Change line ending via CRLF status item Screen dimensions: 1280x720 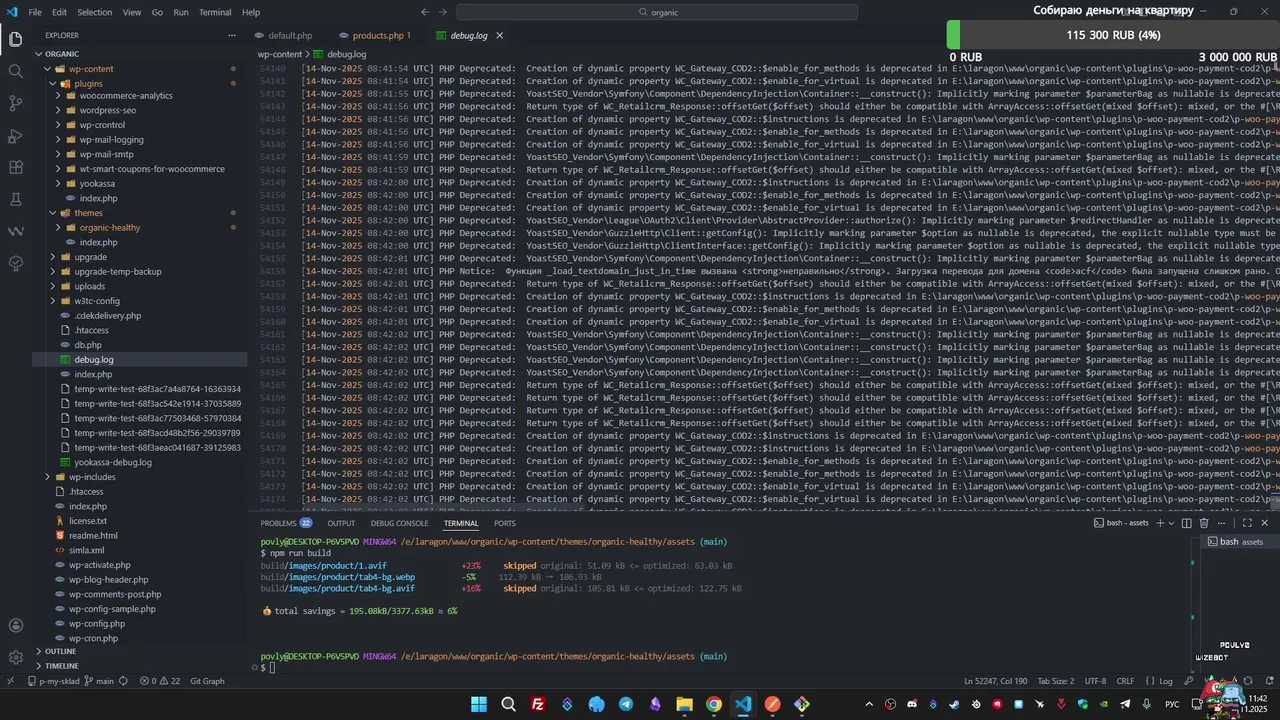coord(1125,681)
